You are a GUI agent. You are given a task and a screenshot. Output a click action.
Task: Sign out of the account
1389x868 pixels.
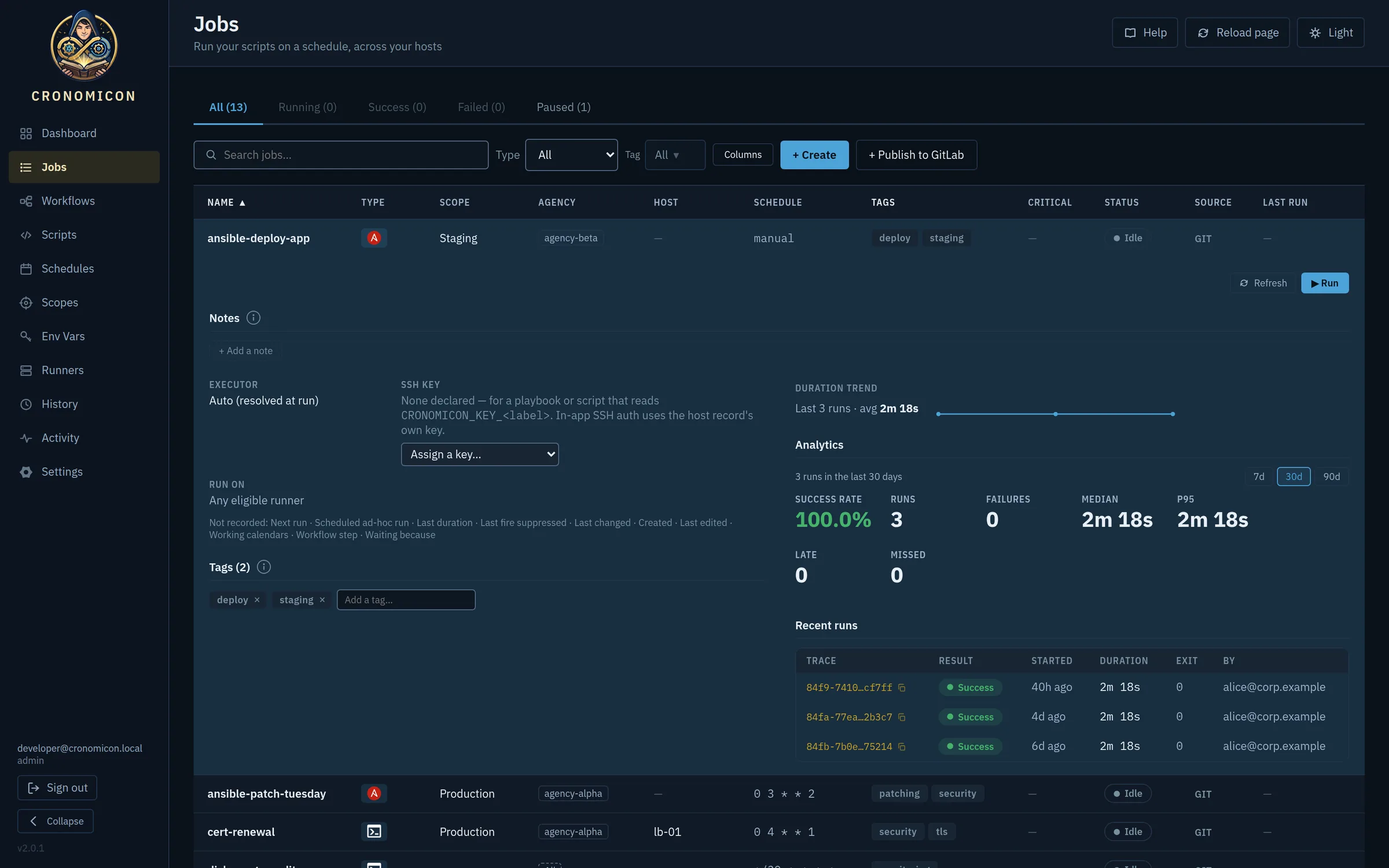tap(57, 788)
